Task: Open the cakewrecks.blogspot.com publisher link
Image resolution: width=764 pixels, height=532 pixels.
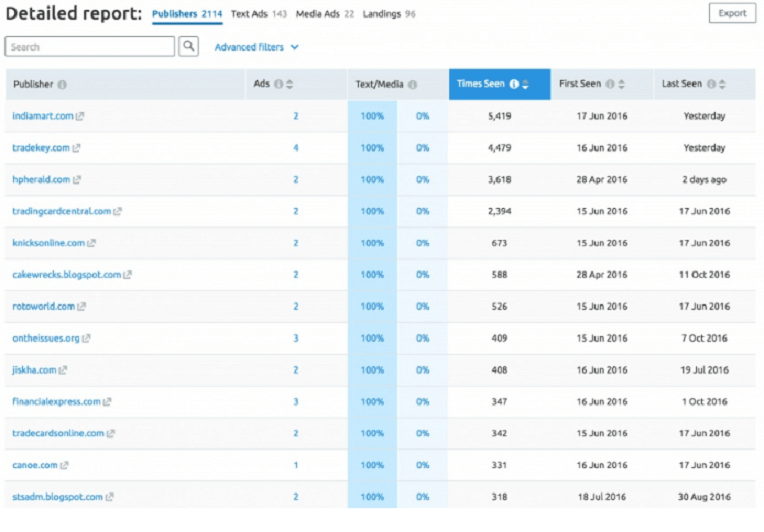Action: point(67,275)
